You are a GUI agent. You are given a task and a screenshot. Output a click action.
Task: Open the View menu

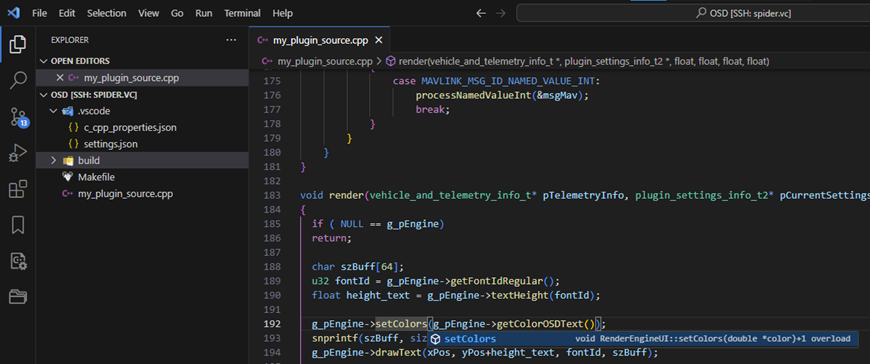tap(149, 13)
